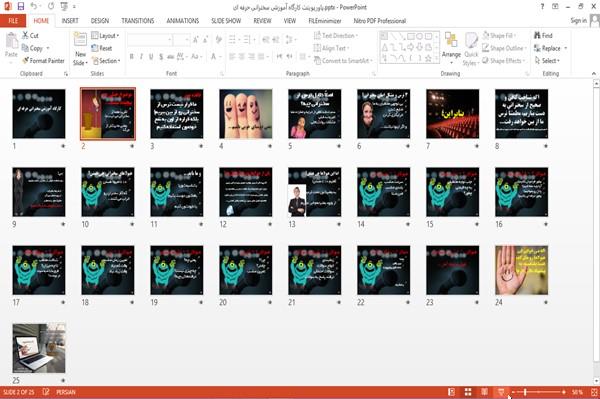Screen dimensions: 600x399
Task: Switch to Reading View in status bar
Action: (x=484, y=392)
